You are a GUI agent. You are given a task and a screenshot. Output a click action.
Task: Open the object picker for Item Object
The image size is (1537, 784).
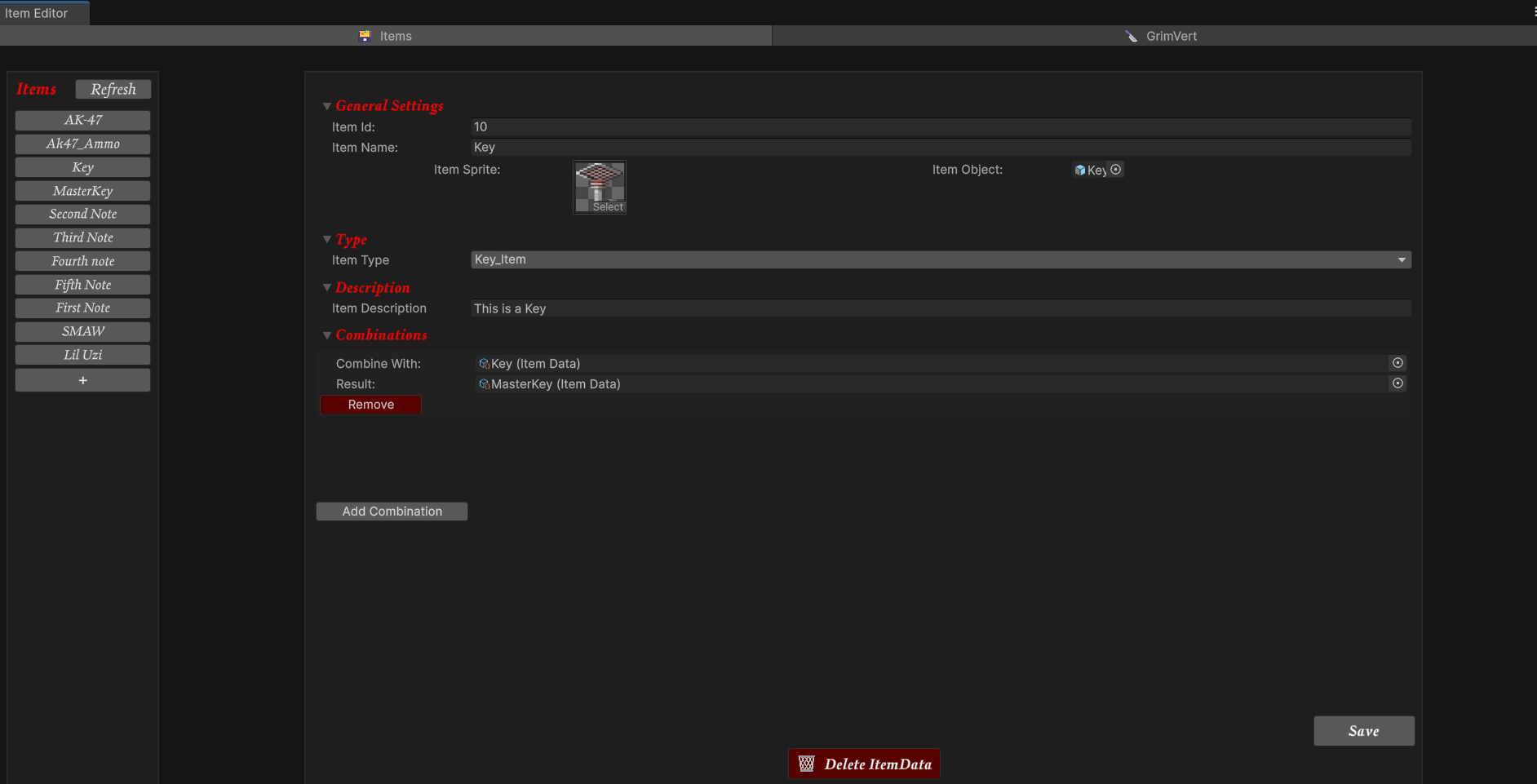click(x=1115, y=170)
